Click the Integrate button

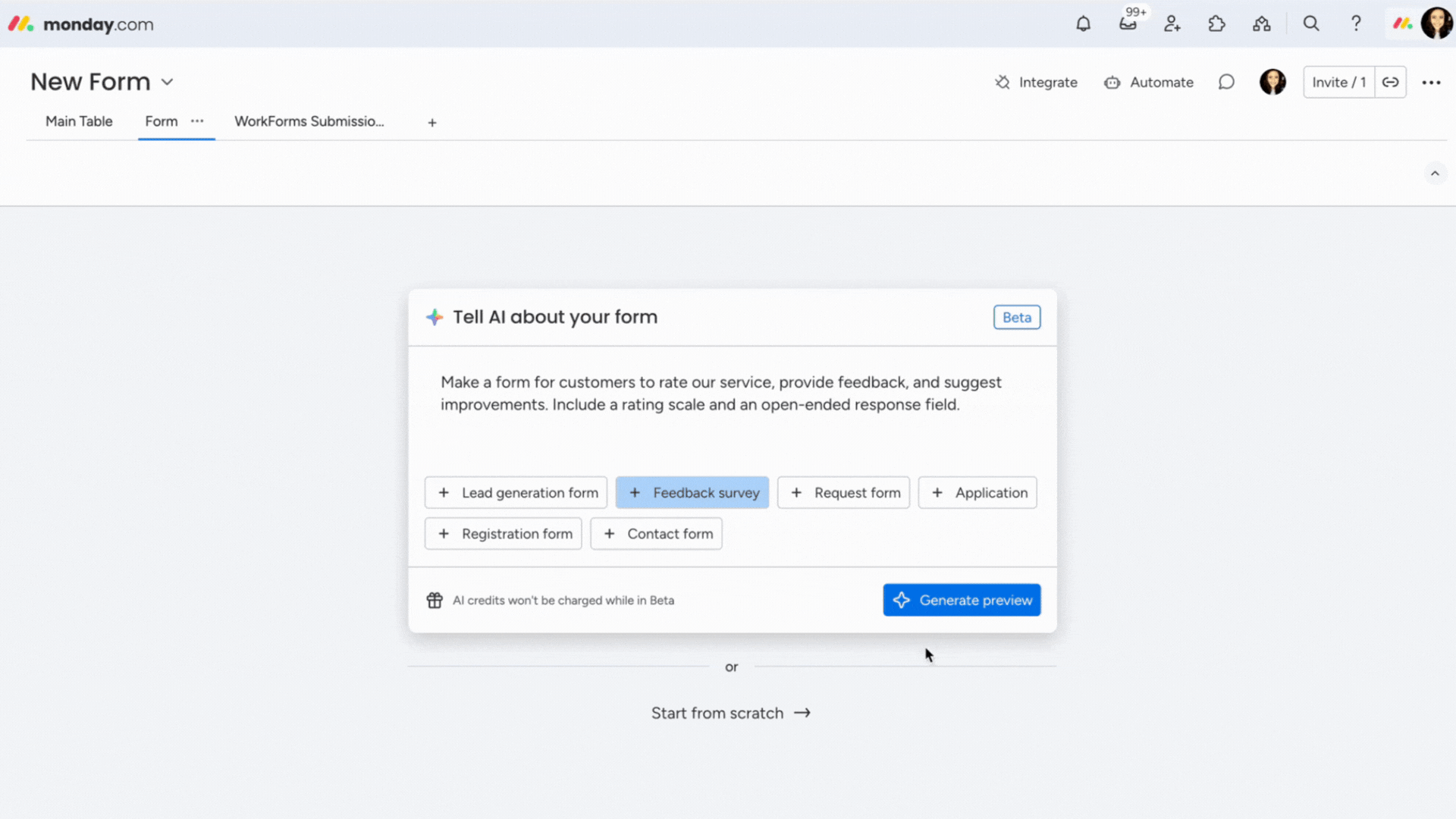1036,82
